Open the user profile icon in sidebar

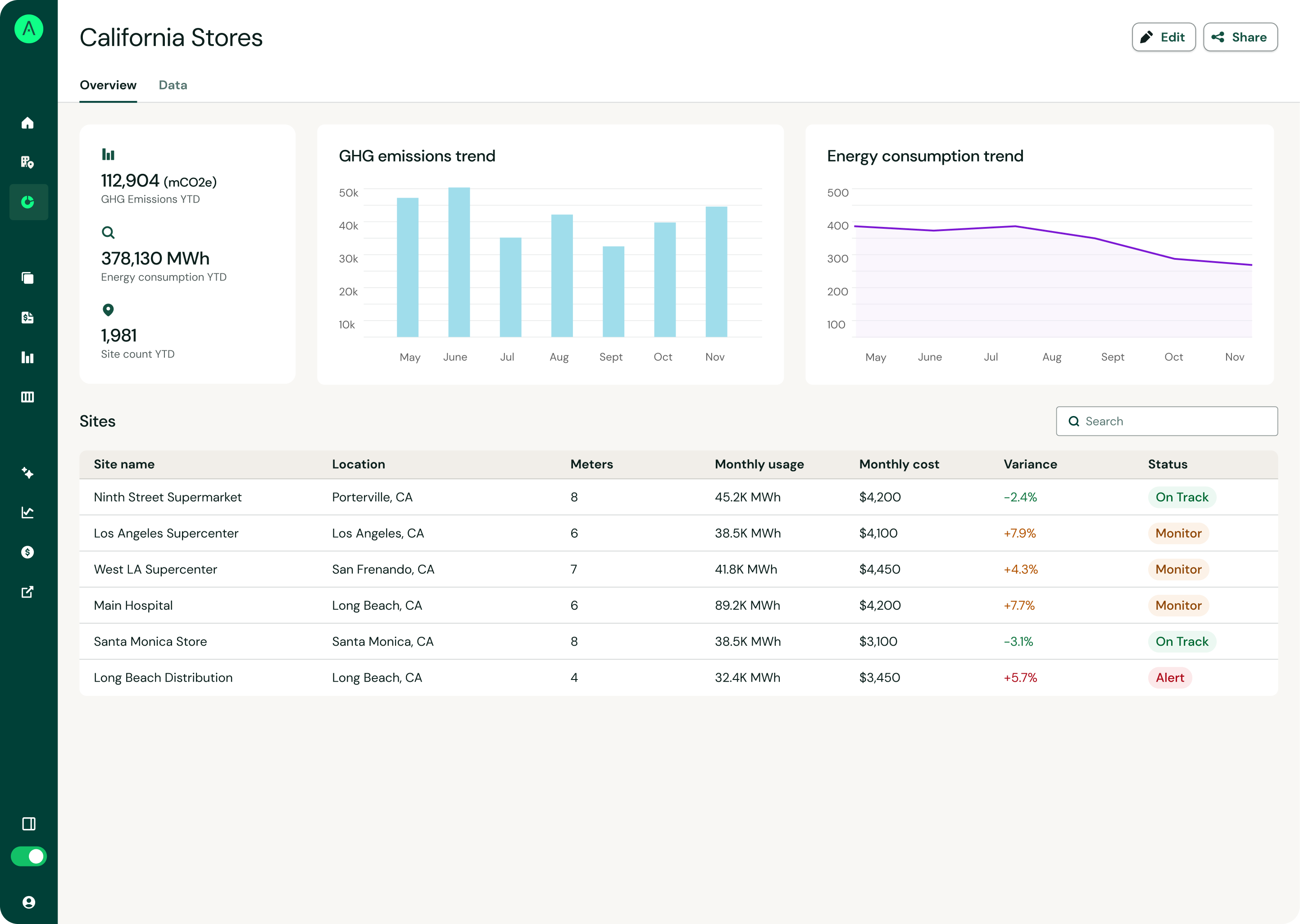(28, 902)
